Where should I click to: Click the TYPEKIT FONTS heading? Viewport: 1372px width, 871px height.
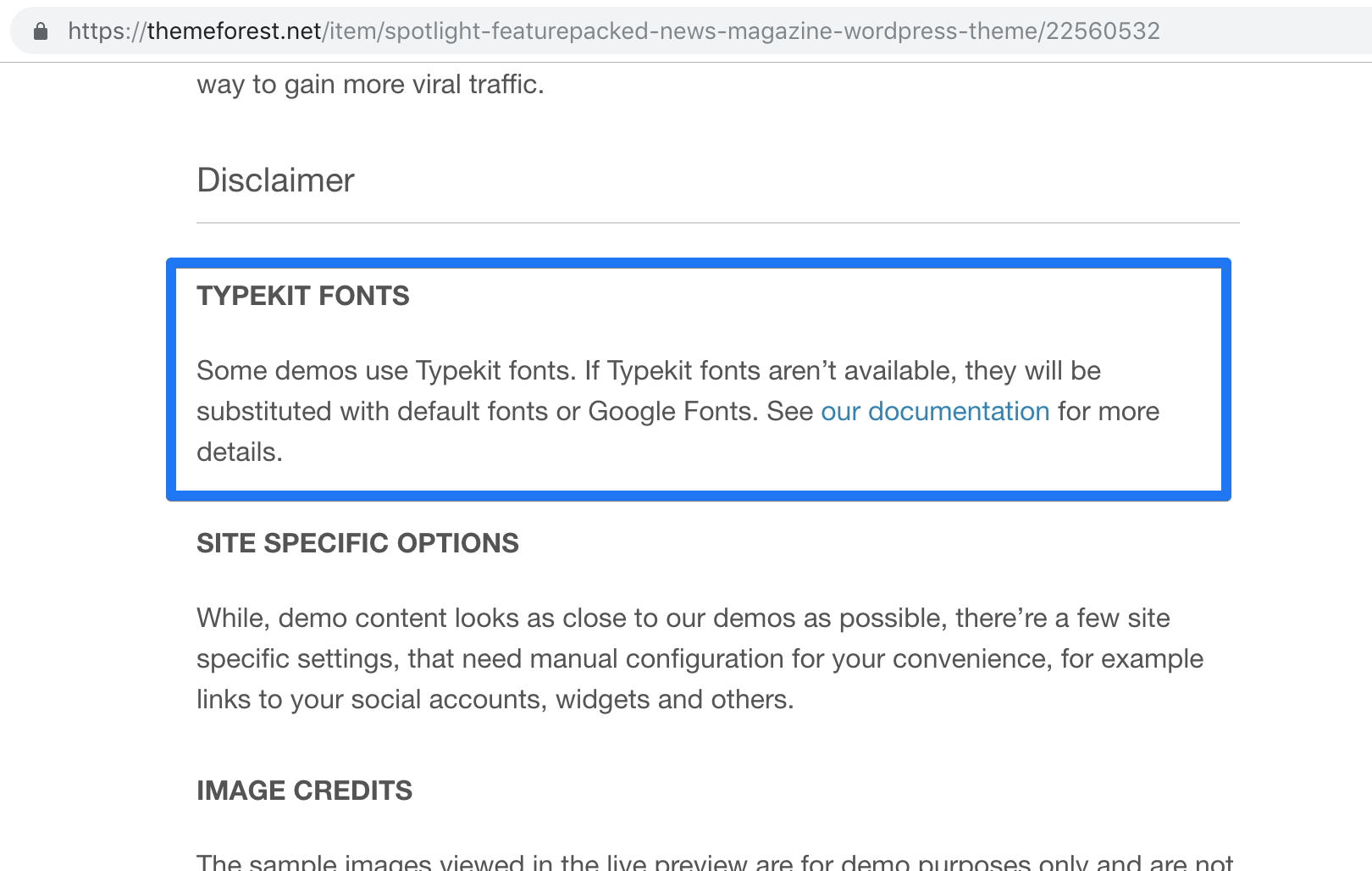(x=303, y=296)
